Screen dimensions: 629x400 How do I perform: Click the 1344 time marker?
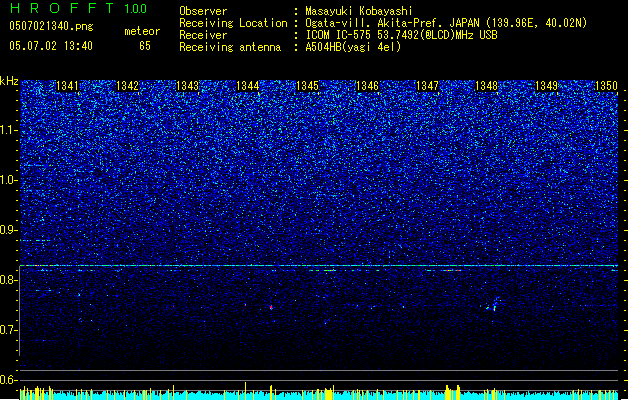(x=248, y=86)
